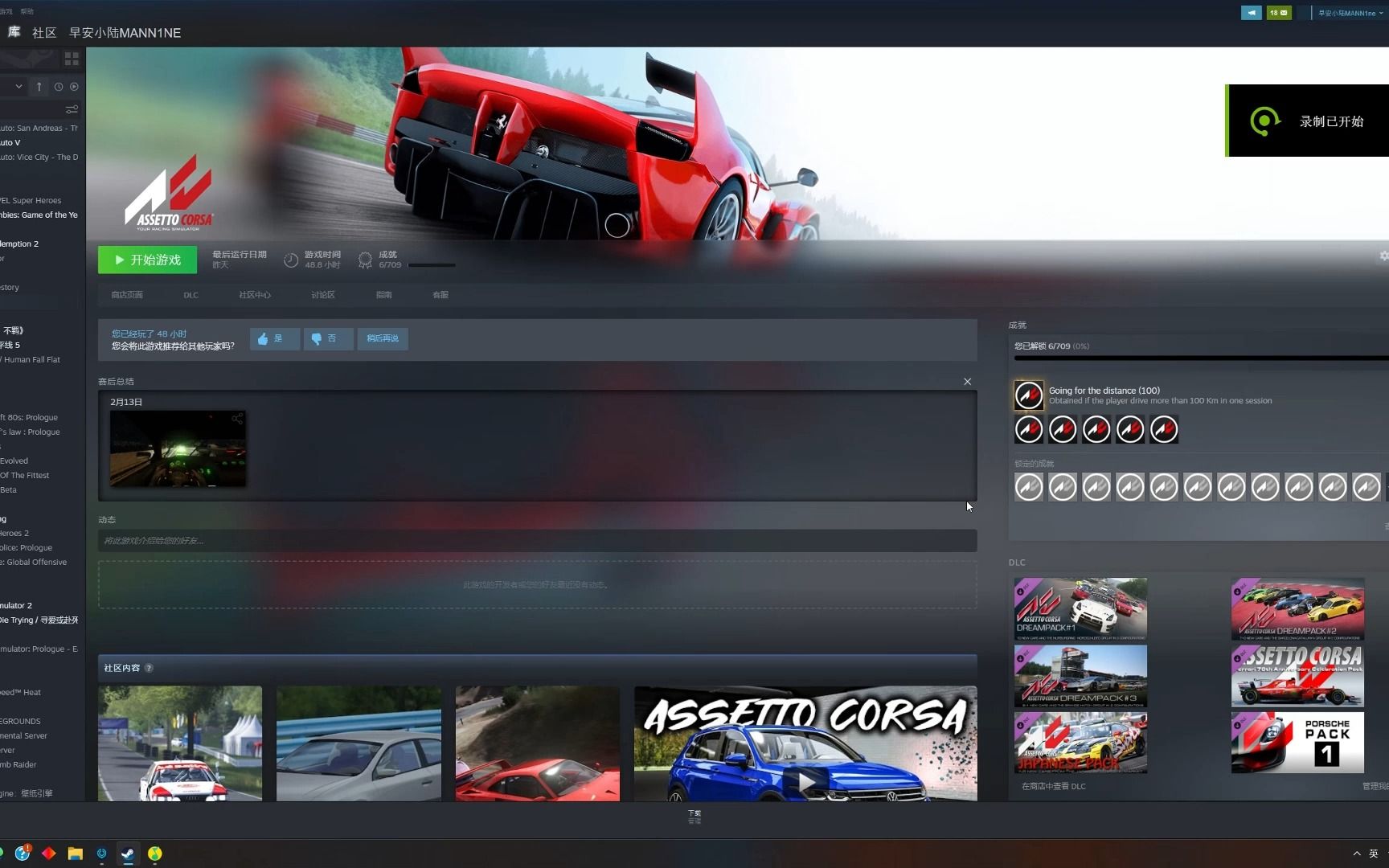
Task: Click the green 开始游戏 play button
Action: pos(147,260)
